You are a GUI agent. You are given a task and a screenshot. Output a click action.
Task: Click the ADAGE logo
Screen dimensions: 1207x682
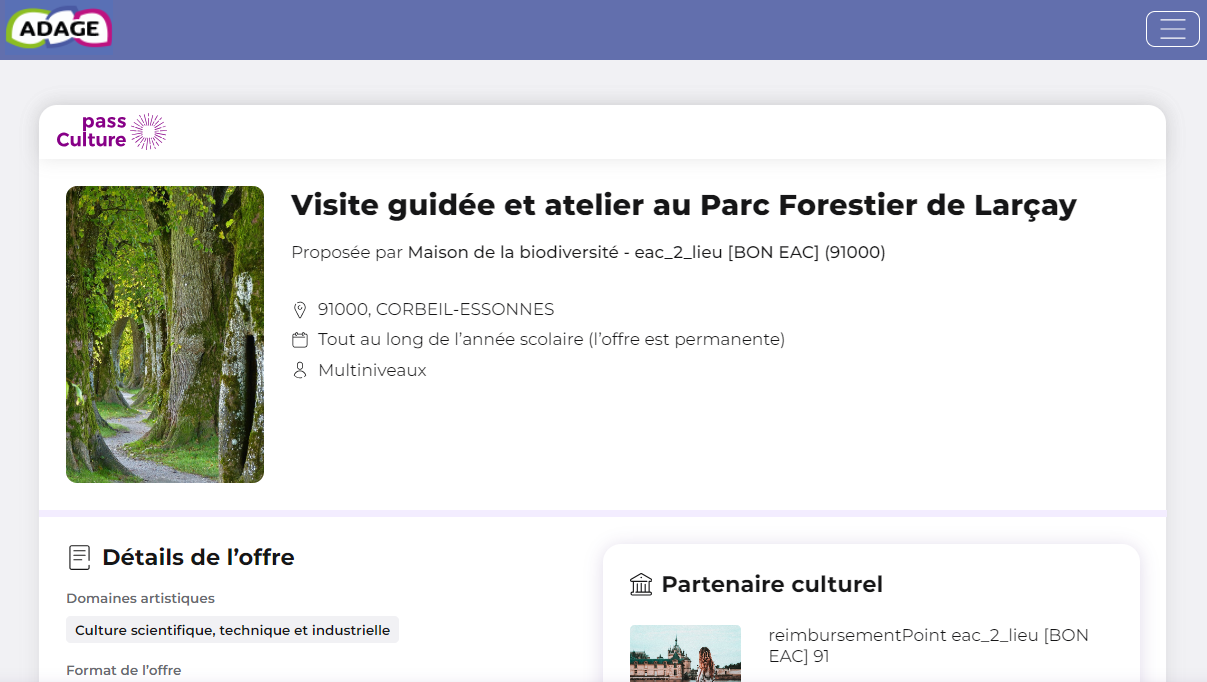tap(59, 28)
